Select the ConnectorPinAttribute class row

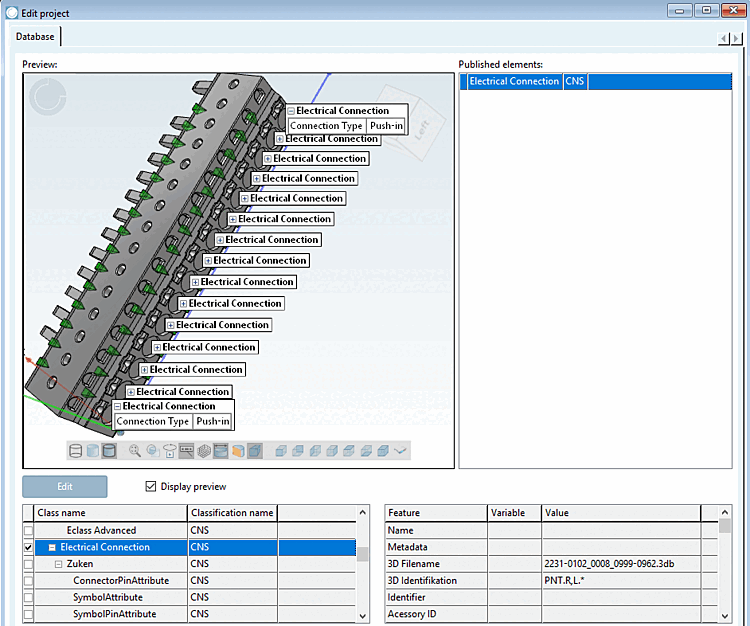click(120, 581)
